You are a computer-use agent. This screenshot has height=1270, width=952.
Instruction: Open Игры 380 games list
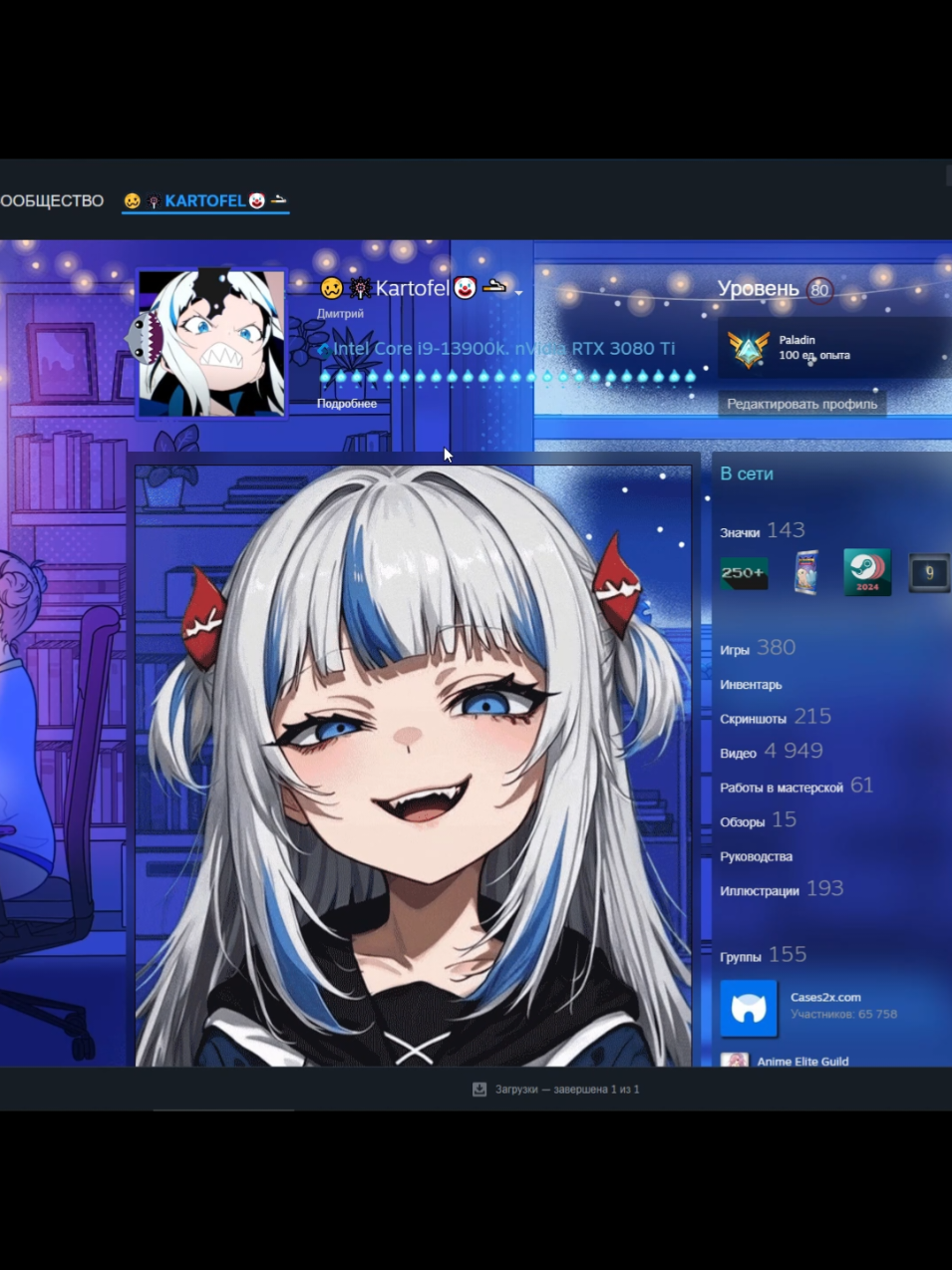758,648
